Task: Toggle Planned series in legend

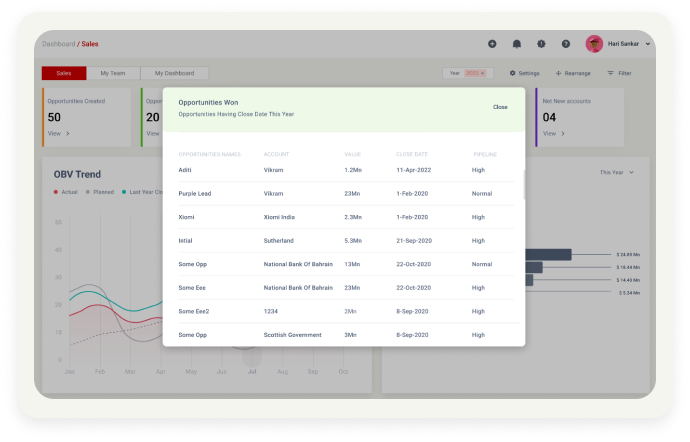Action: [x=101, y=191]
